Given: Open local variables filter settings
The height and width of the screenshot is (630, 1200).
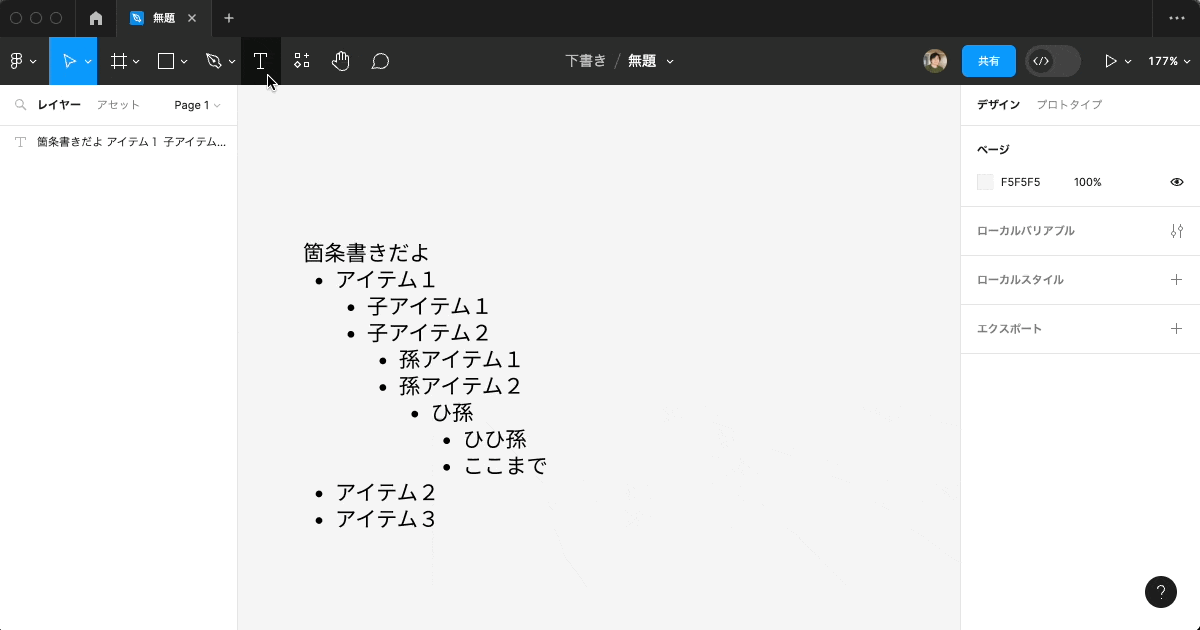Looking at the screenshot, I should (x=1176, y=231).
